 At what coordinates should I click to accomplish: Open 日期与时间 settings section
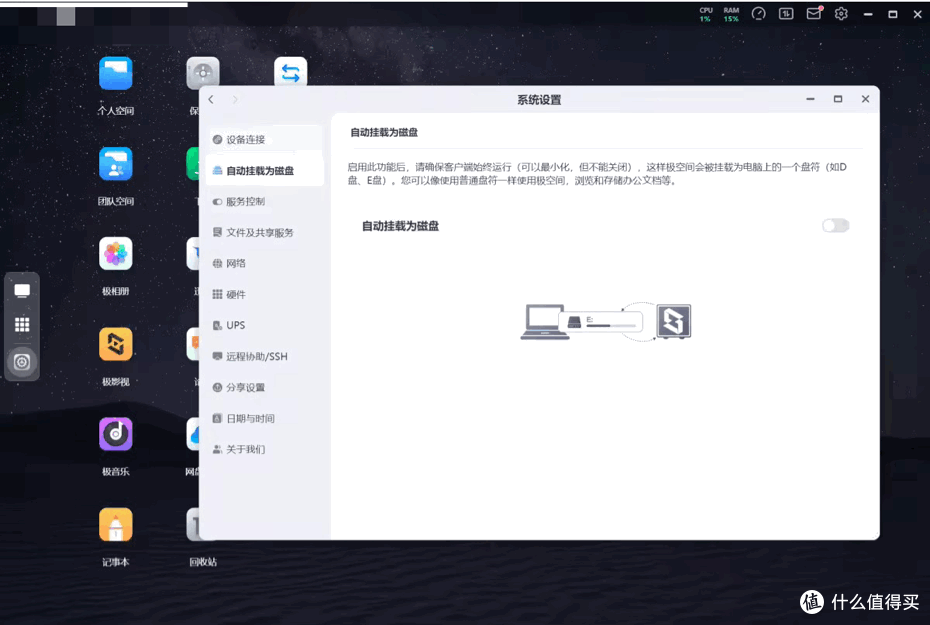pyautogui.click(x=265, y=419)
